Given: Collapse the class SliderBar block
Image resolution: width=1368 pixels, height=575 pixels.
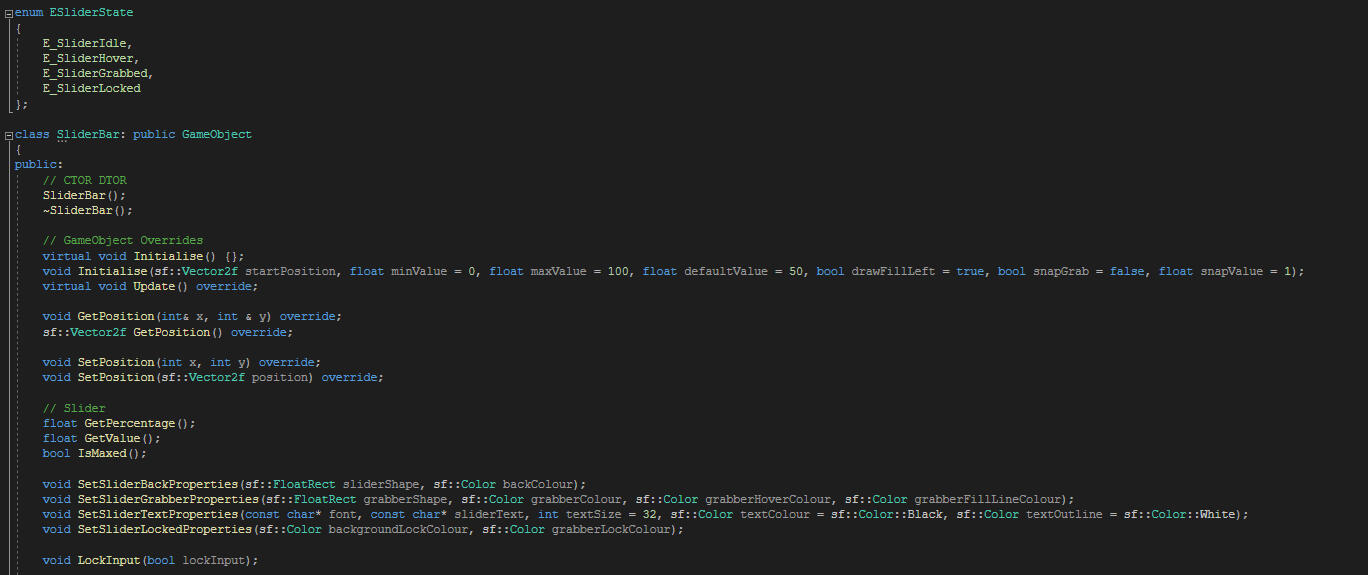Looking at the screenshot, I should point(9,135).
